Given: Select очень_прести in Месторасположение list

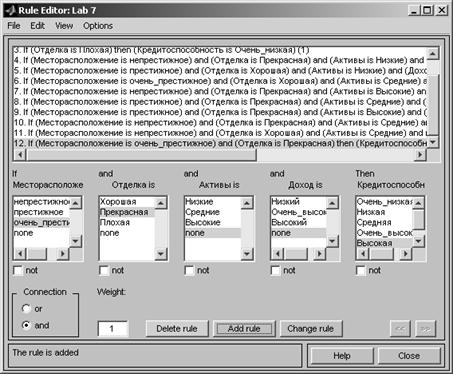Looking at the screenshot, I should [x=42, y=222].
